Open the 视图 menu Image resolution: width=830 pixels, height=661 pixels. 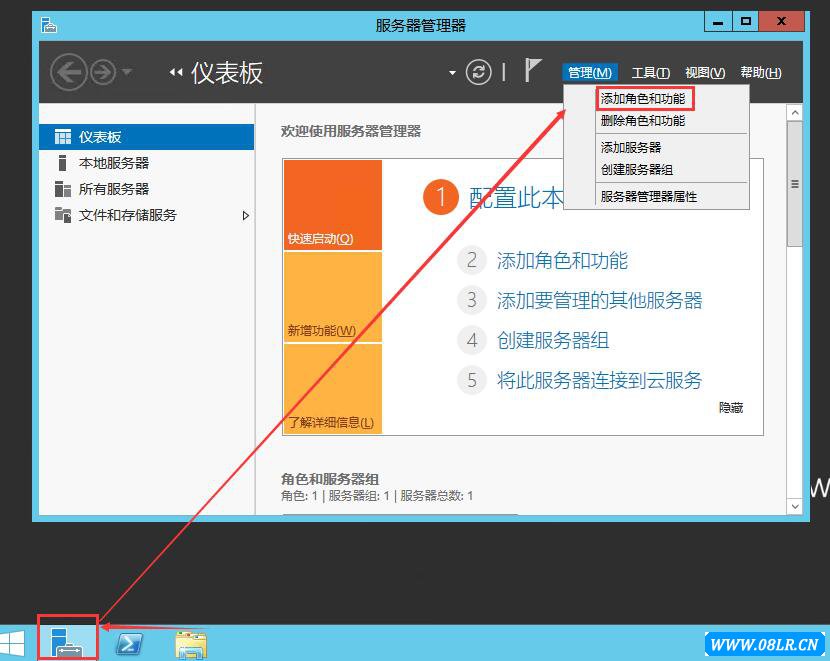(x=703, y=71)
